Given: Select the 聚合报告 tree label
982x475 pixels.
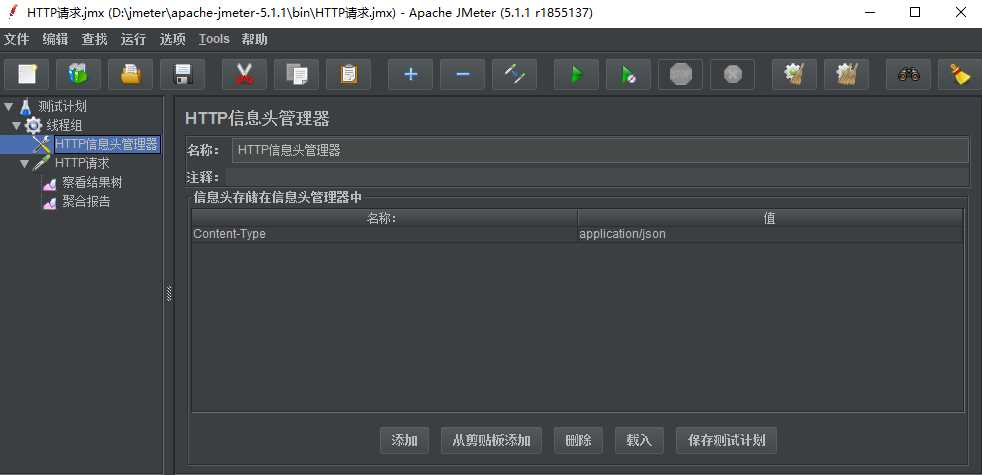Looking at the screenshot, I should 86,202.
